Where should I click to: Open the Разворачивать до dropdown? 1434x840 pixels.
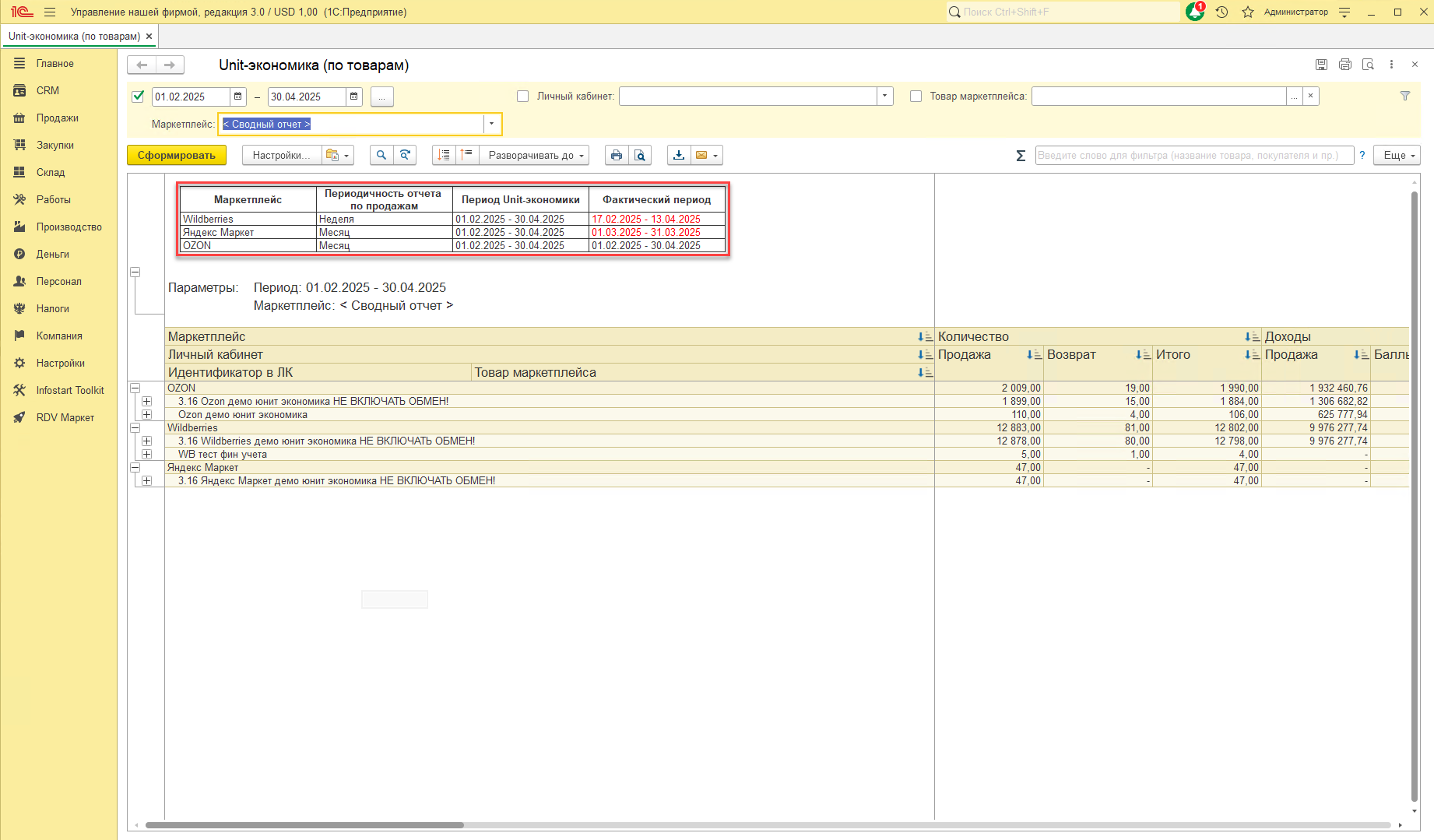coord(534,155)
